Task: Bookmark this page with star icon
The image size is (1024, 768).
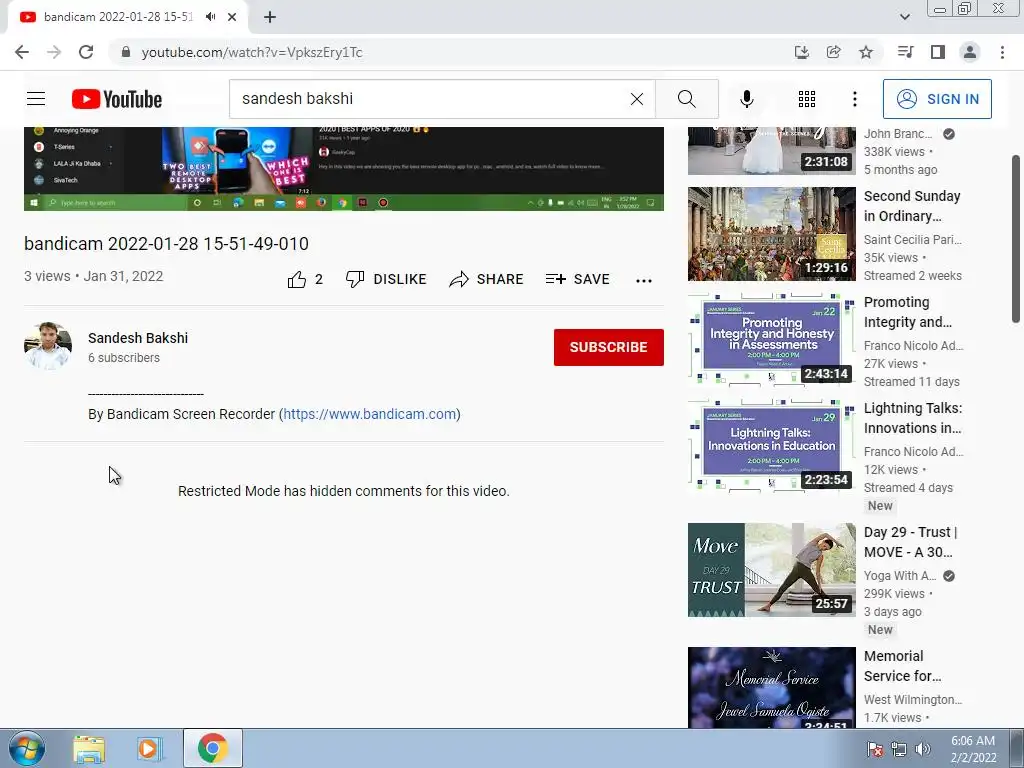Action: coord(866,52)
